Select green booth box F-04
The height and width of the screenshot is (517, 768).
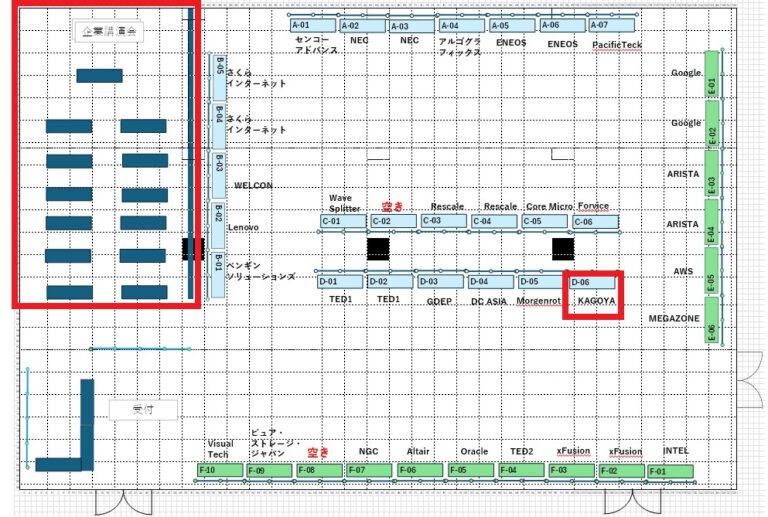point(522,470)
